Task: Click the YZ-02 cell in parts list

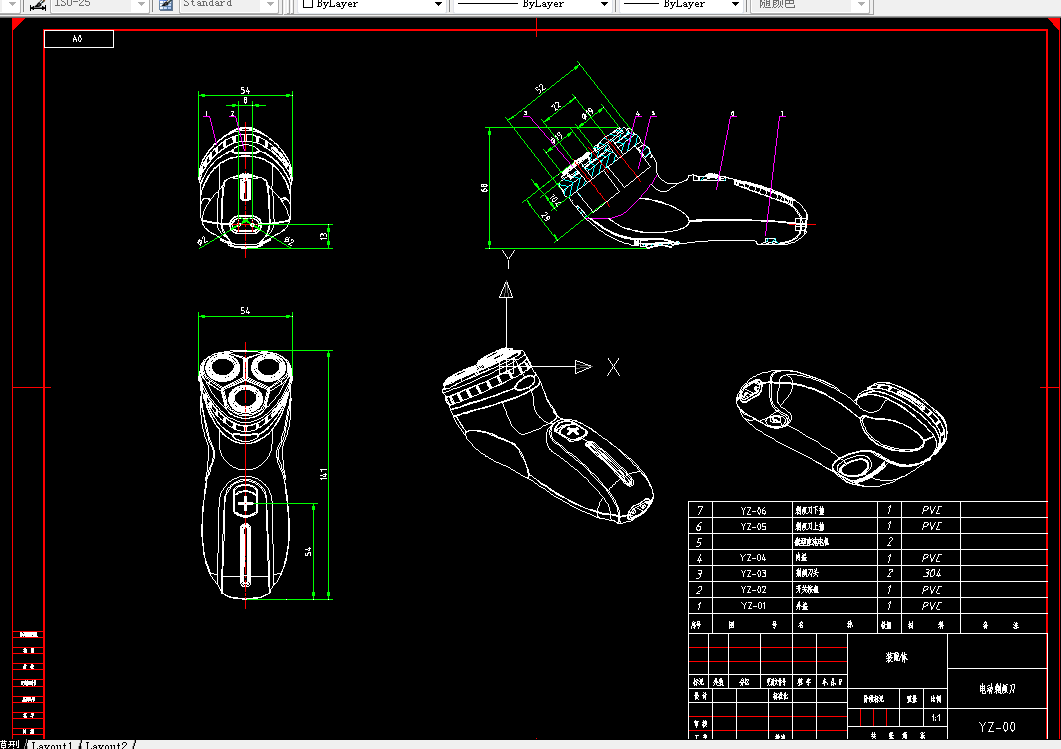Action: tap(752, 590)
